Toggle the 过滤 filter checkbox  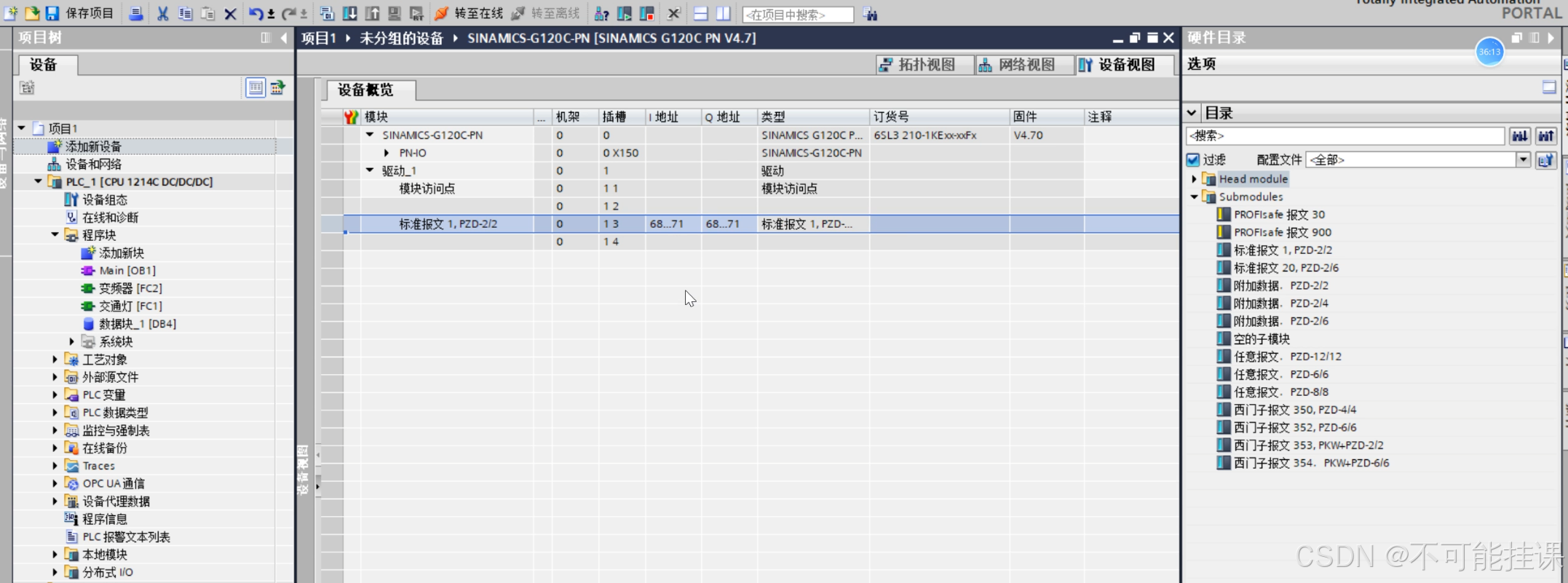pos(1193,159)
